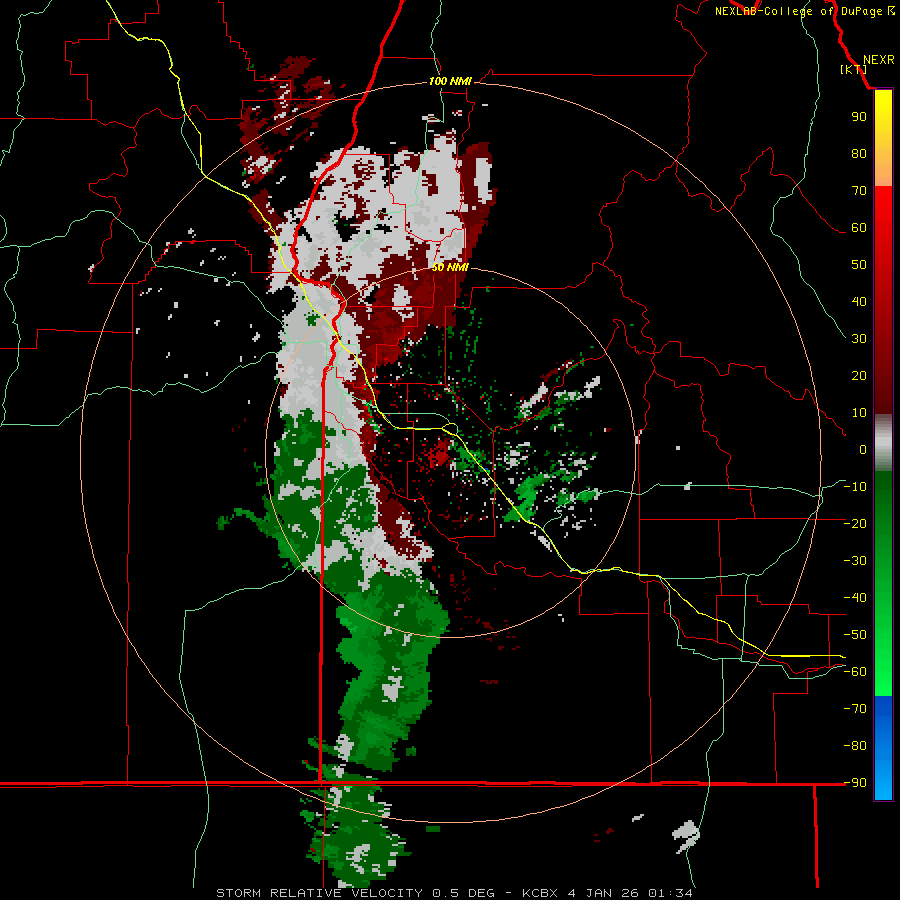Image resolution: width=900 pixels, height=900 pixels.
Task: Click the 50 knot scale label
Action: (x=859, y=265)
